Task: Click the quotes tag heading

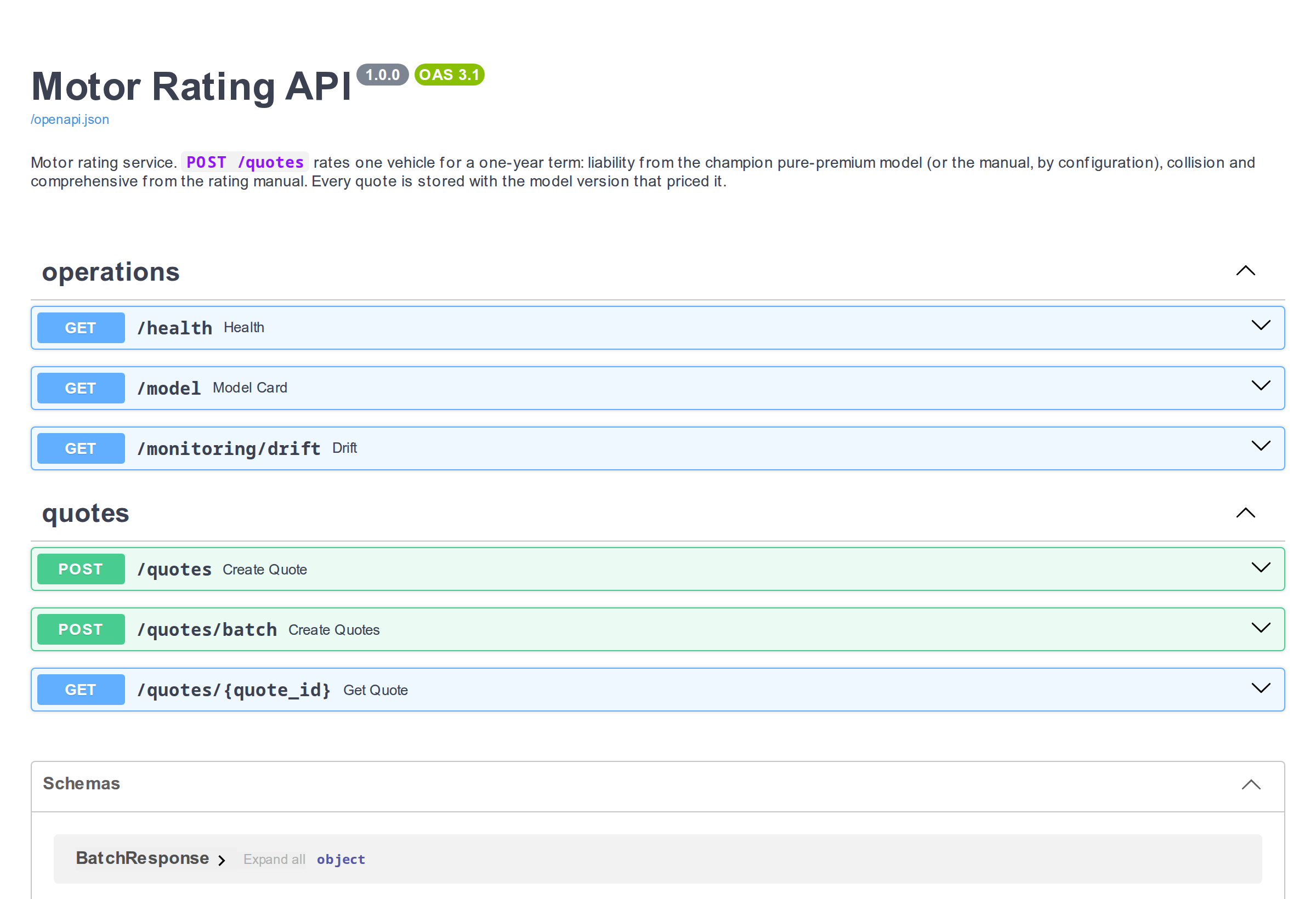Action: pyautogui.click(x=86, y=514)
